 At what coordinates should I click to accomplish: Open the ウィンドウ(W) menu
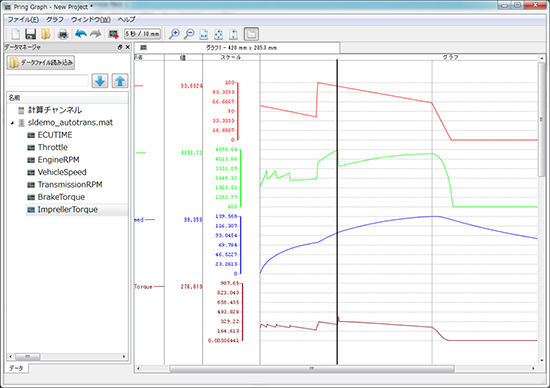(x=91, y=20)
